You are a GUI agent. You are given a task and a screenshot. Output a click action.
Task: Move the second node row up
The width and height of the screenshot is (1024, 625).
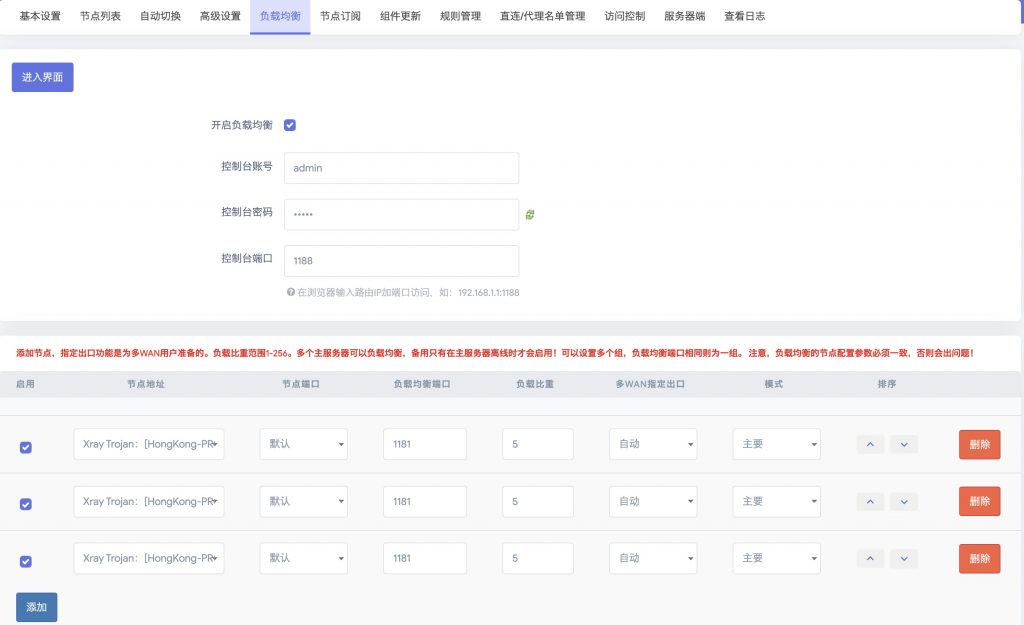tap(870, 501)
